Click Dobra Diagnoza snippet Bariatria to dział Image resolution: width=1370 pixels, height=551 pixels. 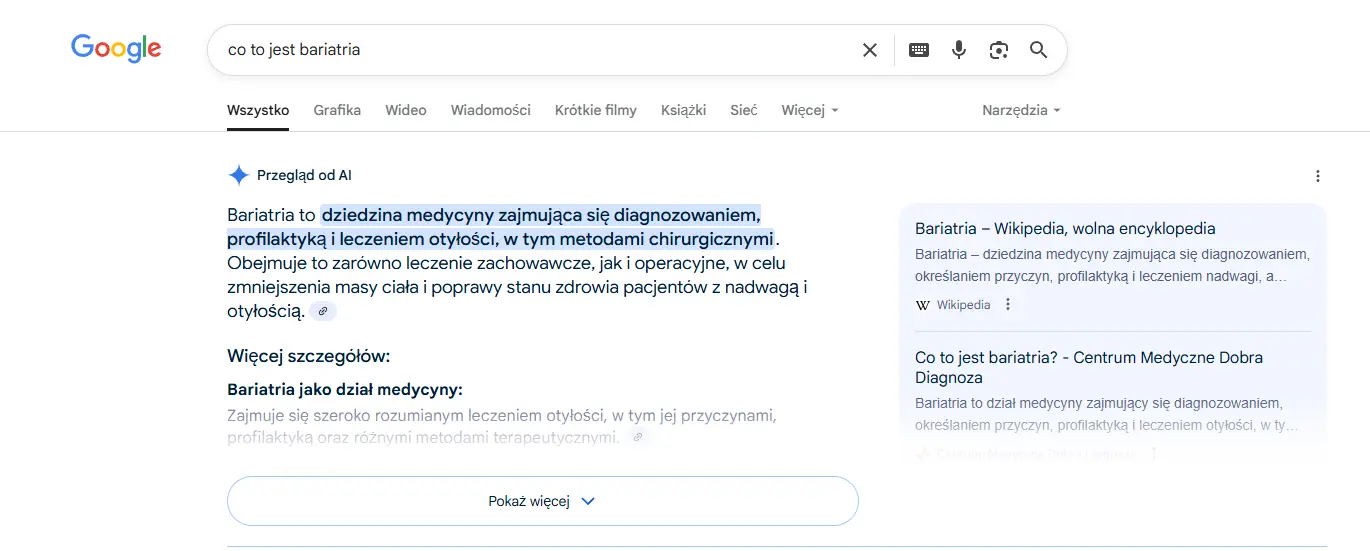coord(1107,414)
